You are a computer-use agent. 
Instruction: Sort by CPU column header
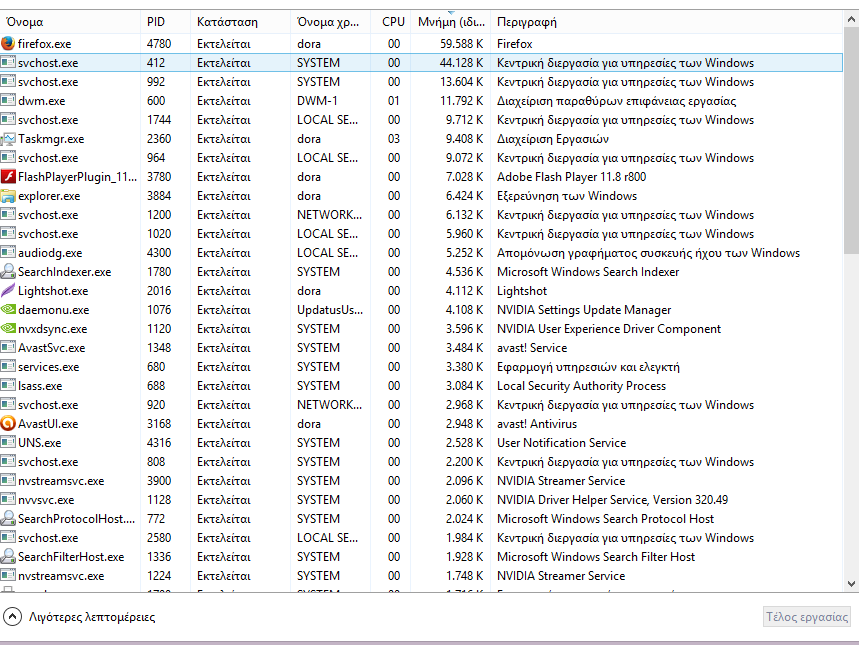(x=391, y=22)
